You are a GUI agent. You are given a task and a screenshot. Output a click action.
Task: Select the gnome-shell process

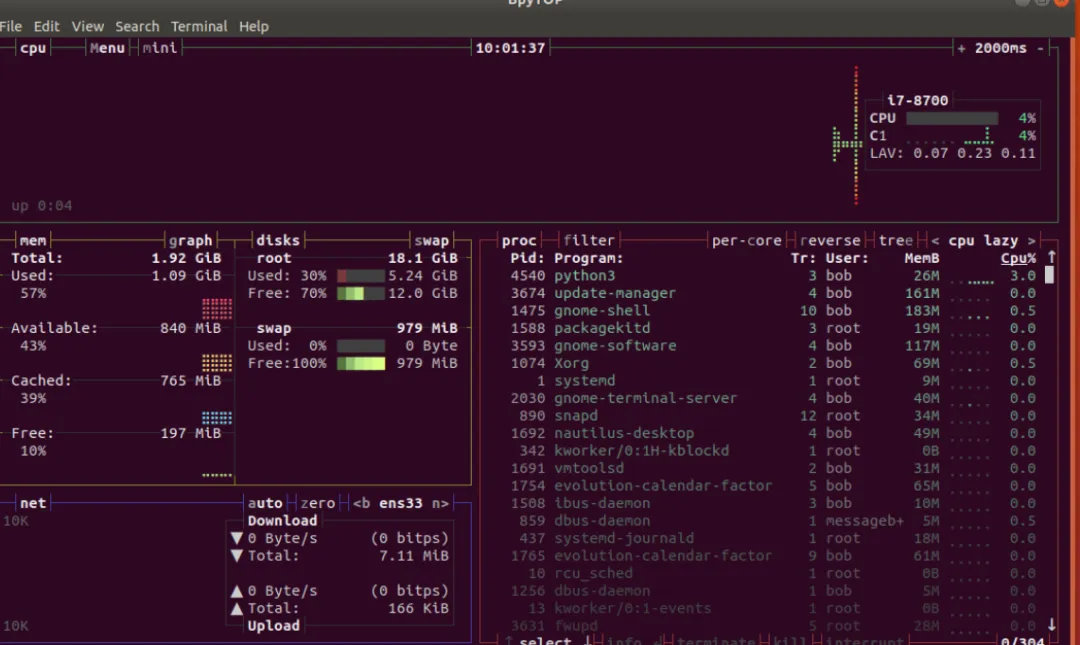[773, 311]
